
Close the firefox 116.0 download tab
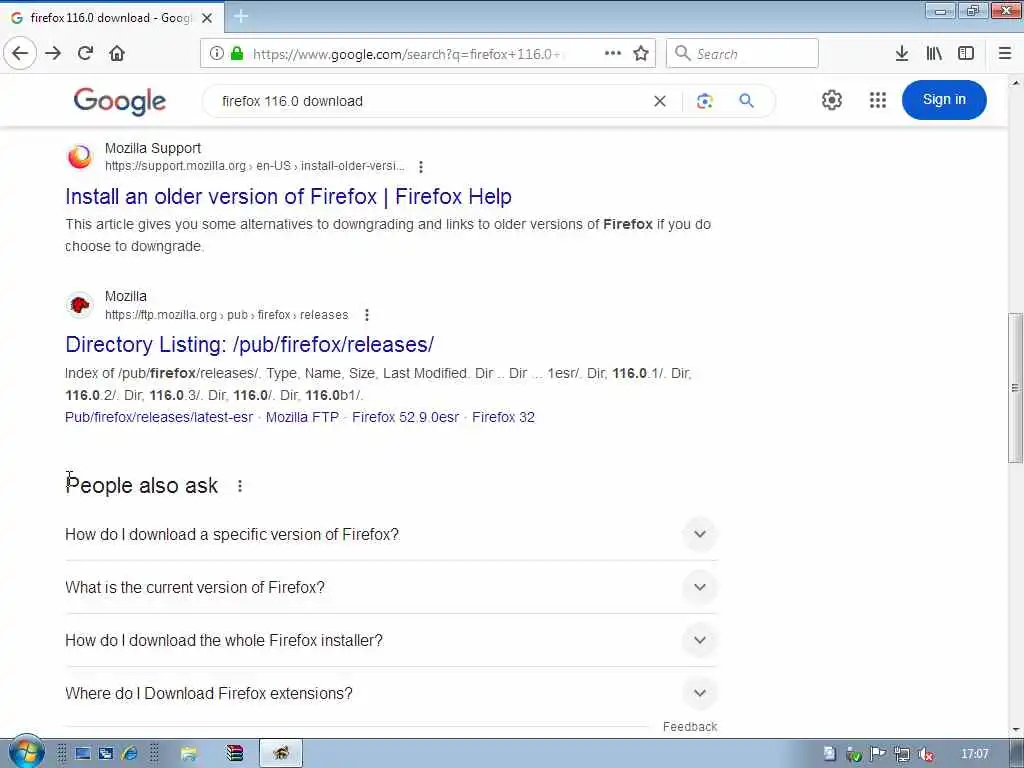click(207, 18)
